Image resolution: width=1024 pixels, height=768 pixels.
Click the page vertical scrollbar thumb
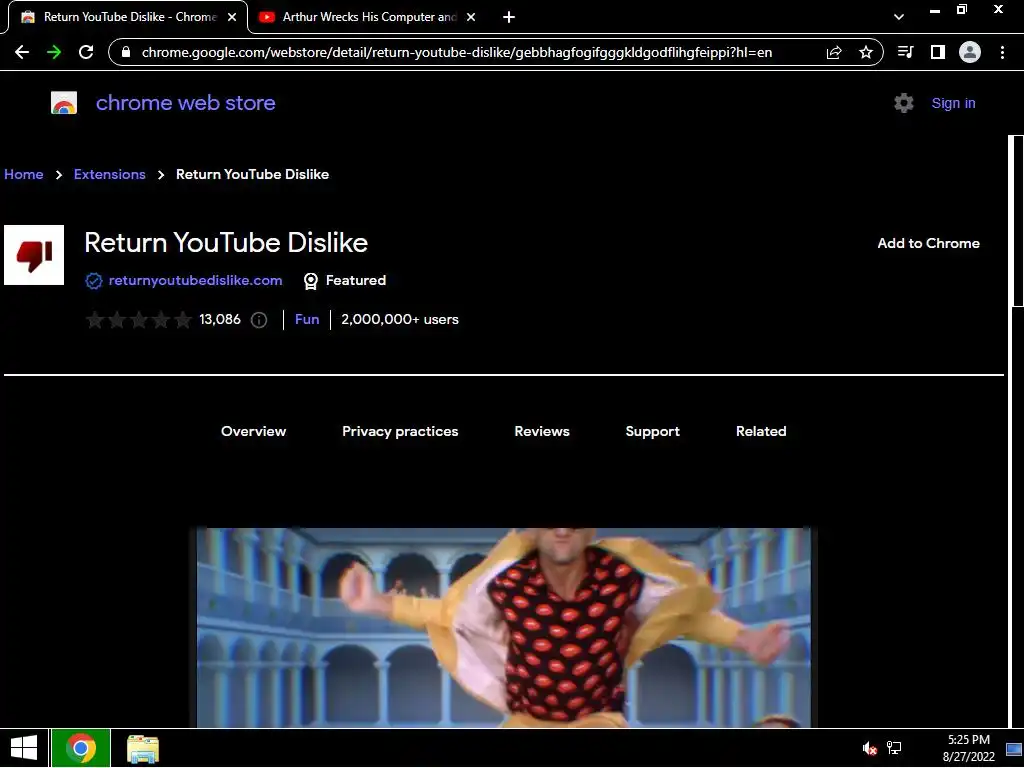pyautogui.click(x=1016, y=221)
